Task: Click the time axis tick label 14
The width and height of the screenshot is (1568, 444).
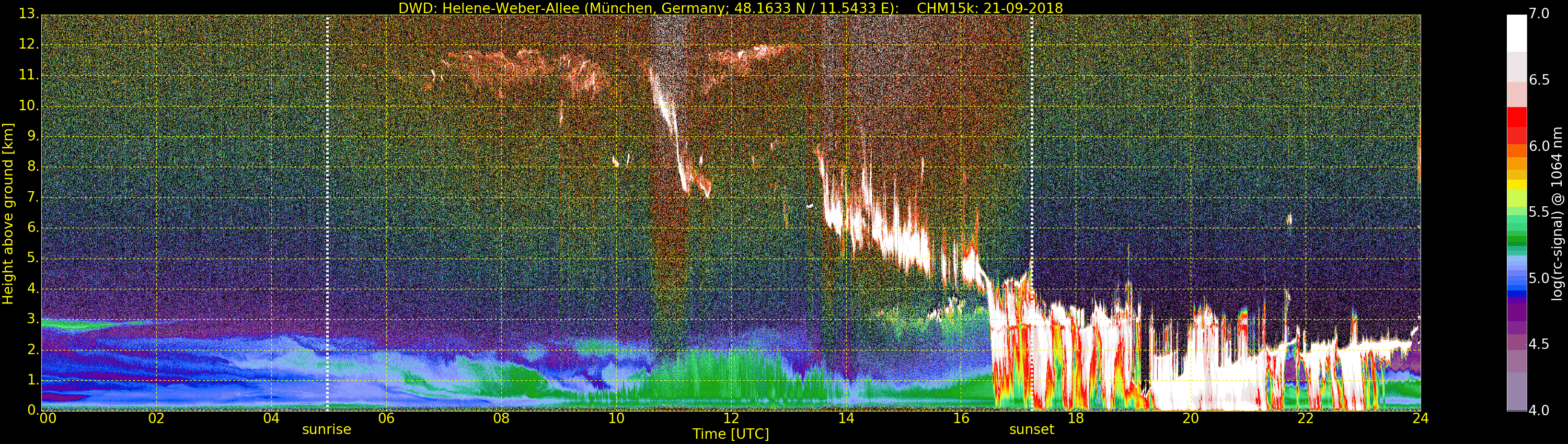Action: (x=846, y=418)
